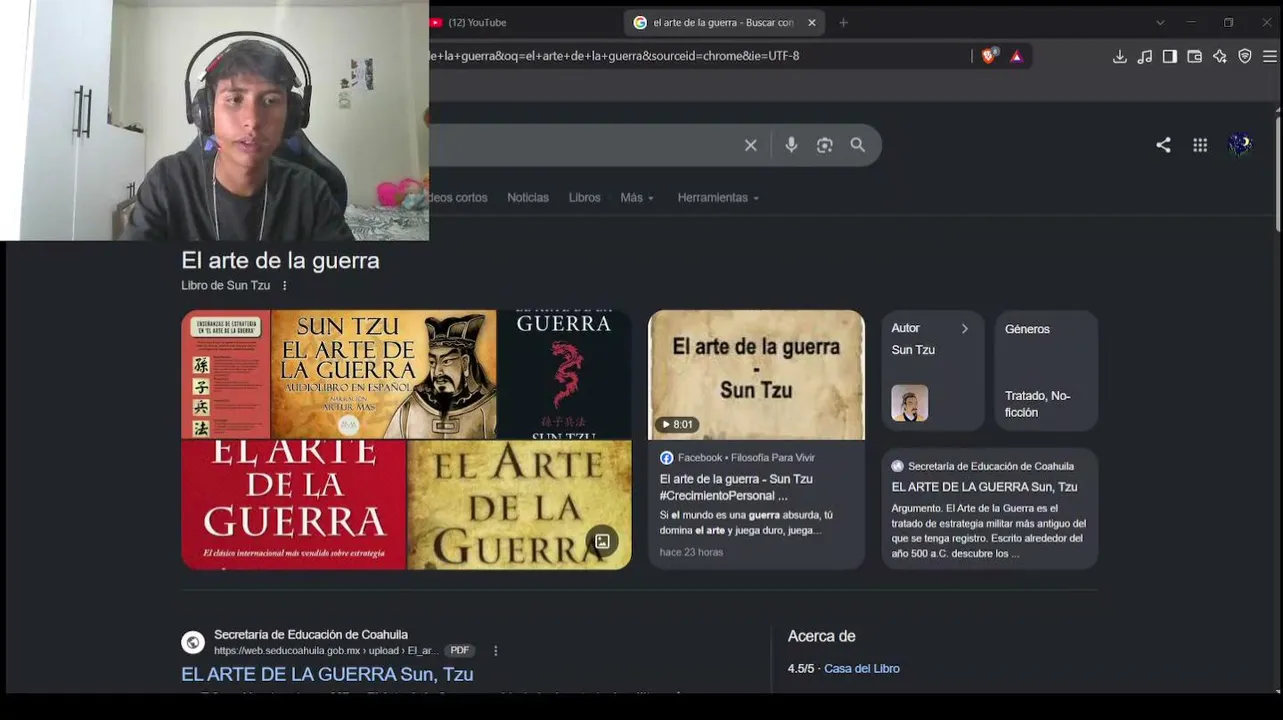Viewport: 1283px width, 720px height.
Task: Open the Google apps grid
Action: (1200, 145)
